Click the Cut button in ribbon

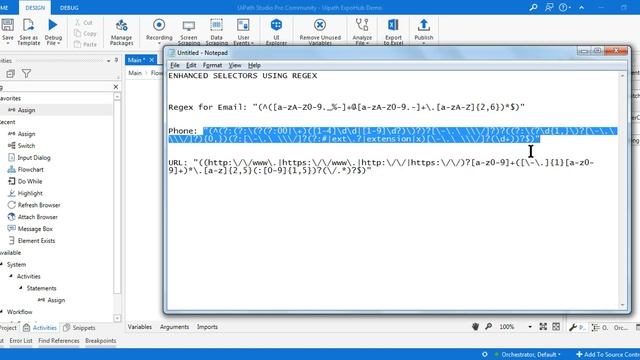tap(84, 22)
